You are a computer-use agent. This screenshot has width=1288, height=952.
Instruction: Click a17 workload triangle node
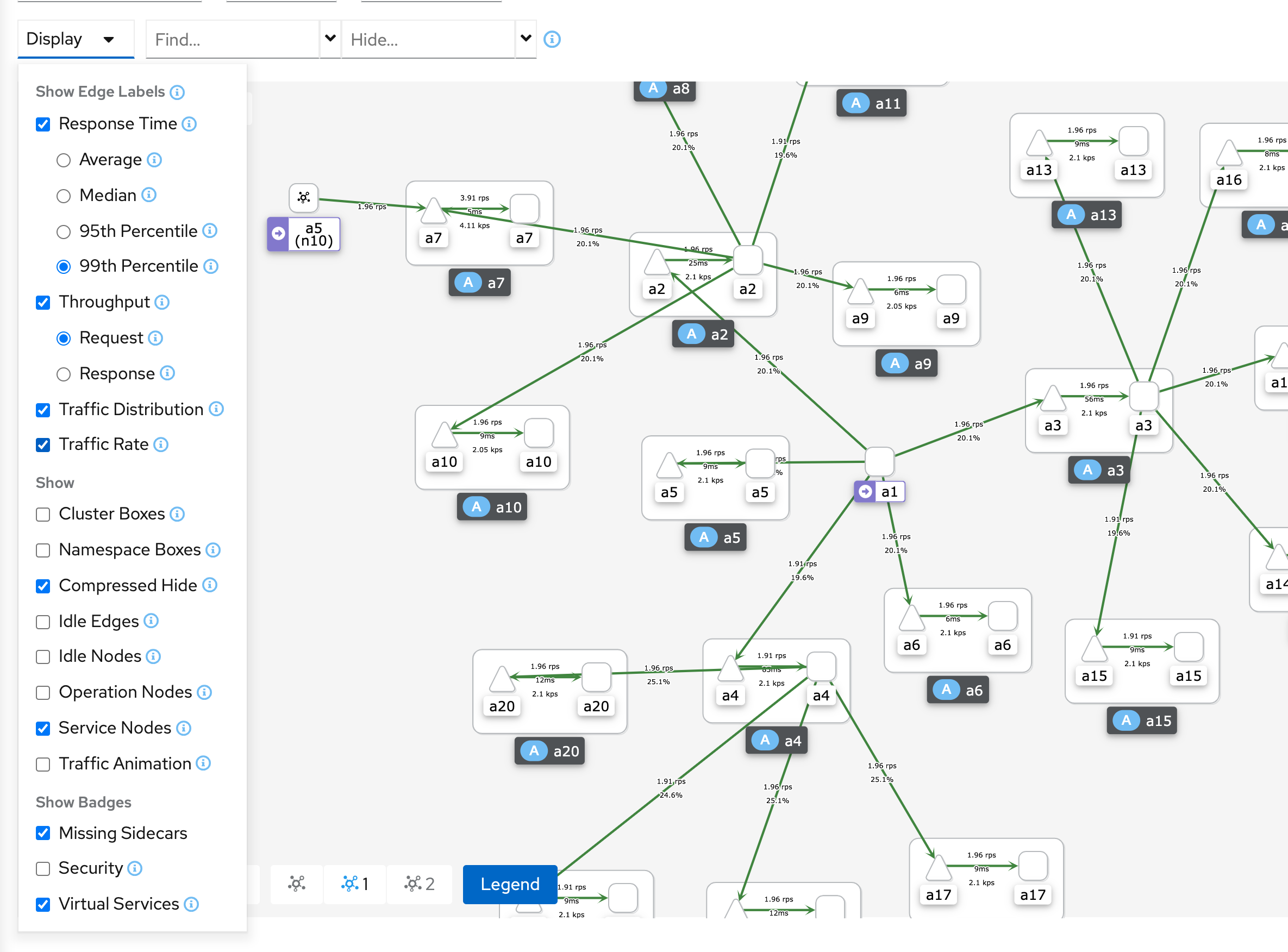point(938,869)
